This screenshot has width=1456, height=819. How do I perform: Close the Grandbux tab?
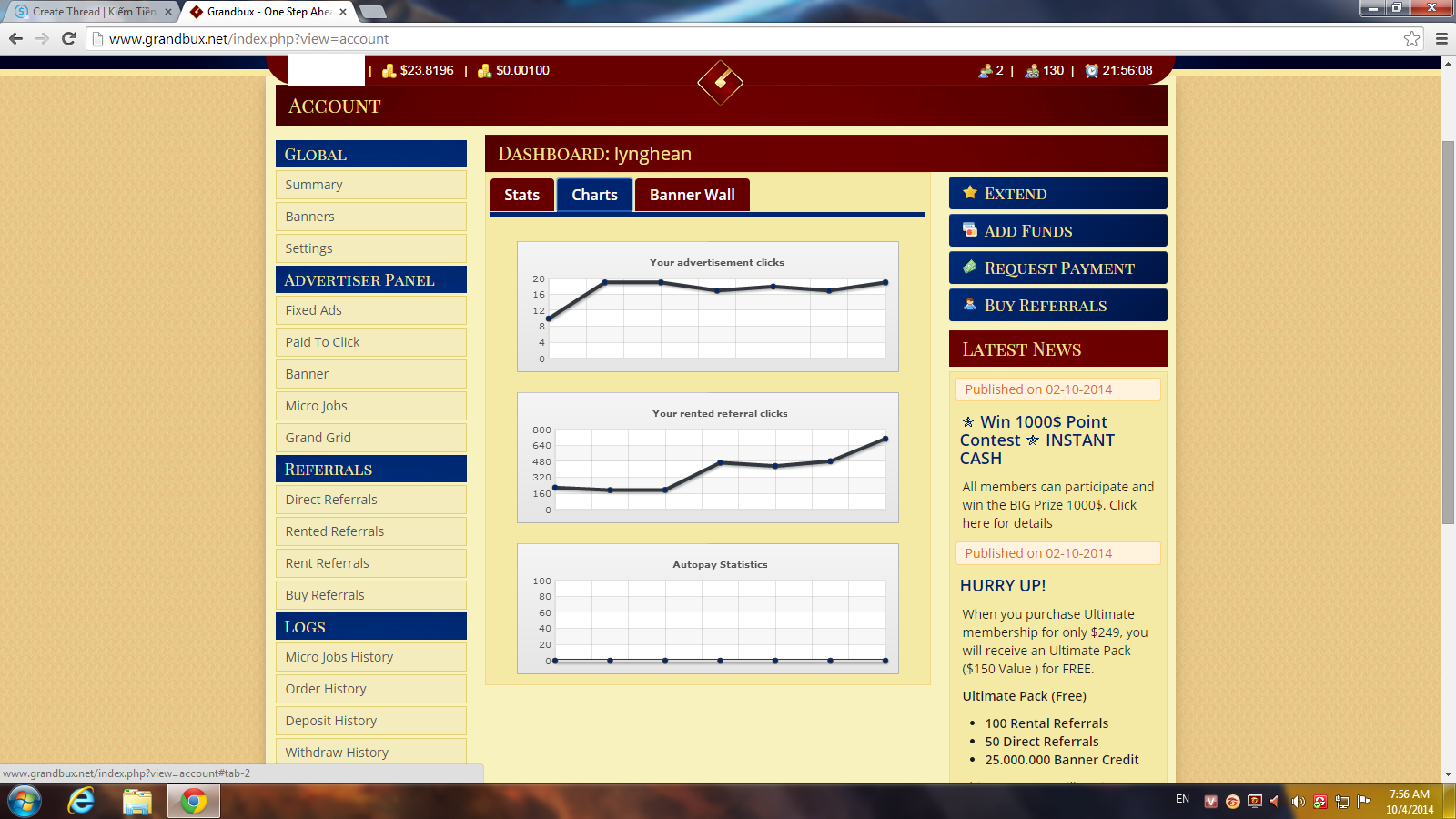pyautogui.click(x=343, y=12)
